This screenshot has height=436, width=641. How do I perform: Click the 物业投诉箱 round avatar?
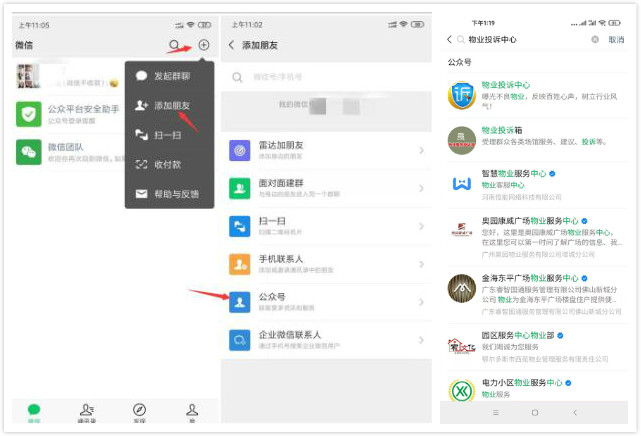(x=462, y=140)
